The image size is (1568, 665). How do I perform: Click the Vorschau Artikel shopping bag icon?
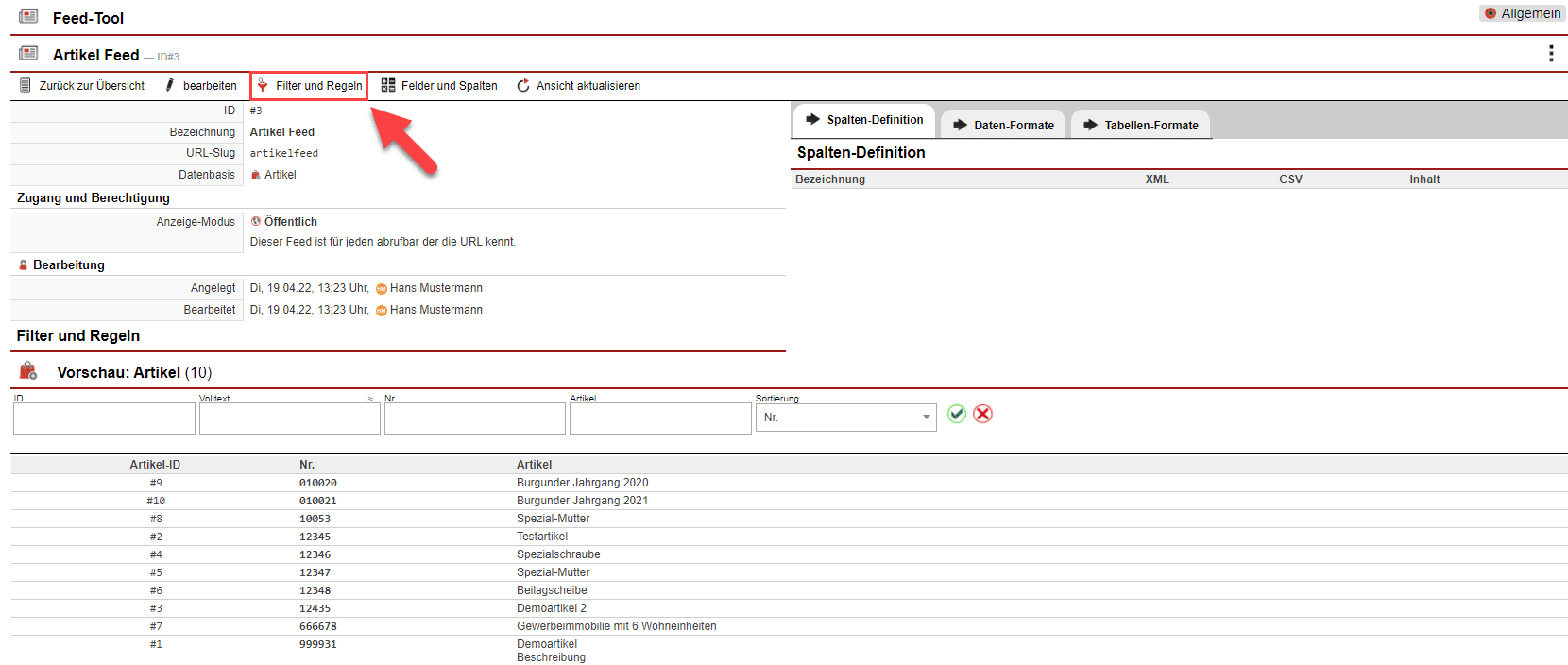pyautogui.click(x=28, y=371)
